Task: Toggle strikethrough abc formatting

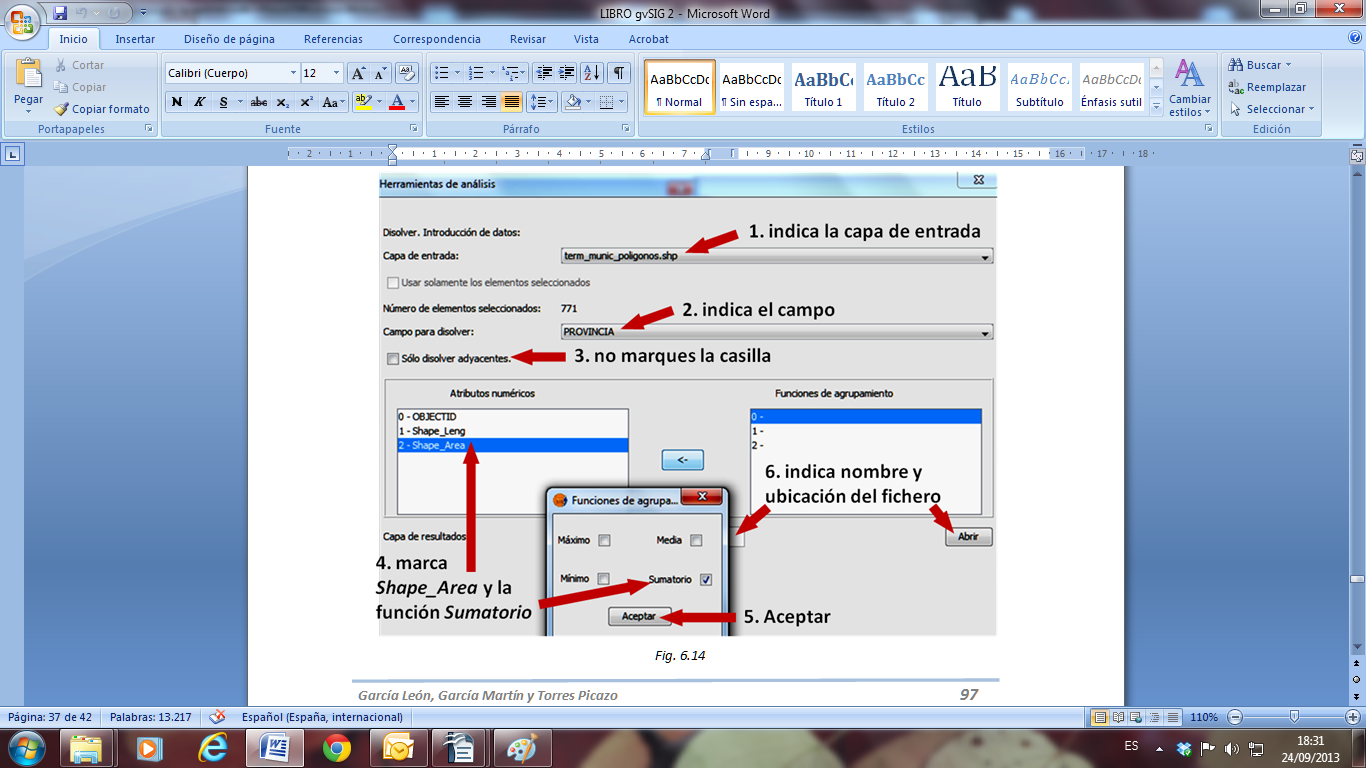Action: [x=259, y=102]
